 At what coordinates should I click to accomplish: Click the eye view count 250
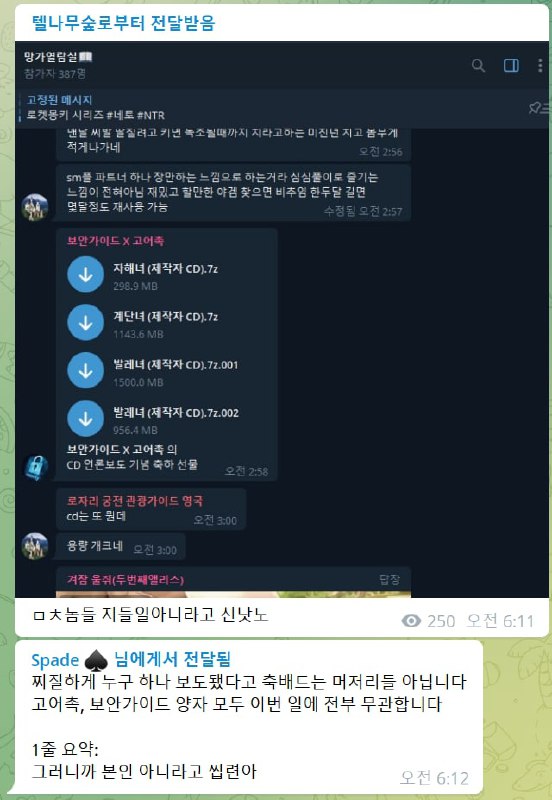[x=428, y=621]
